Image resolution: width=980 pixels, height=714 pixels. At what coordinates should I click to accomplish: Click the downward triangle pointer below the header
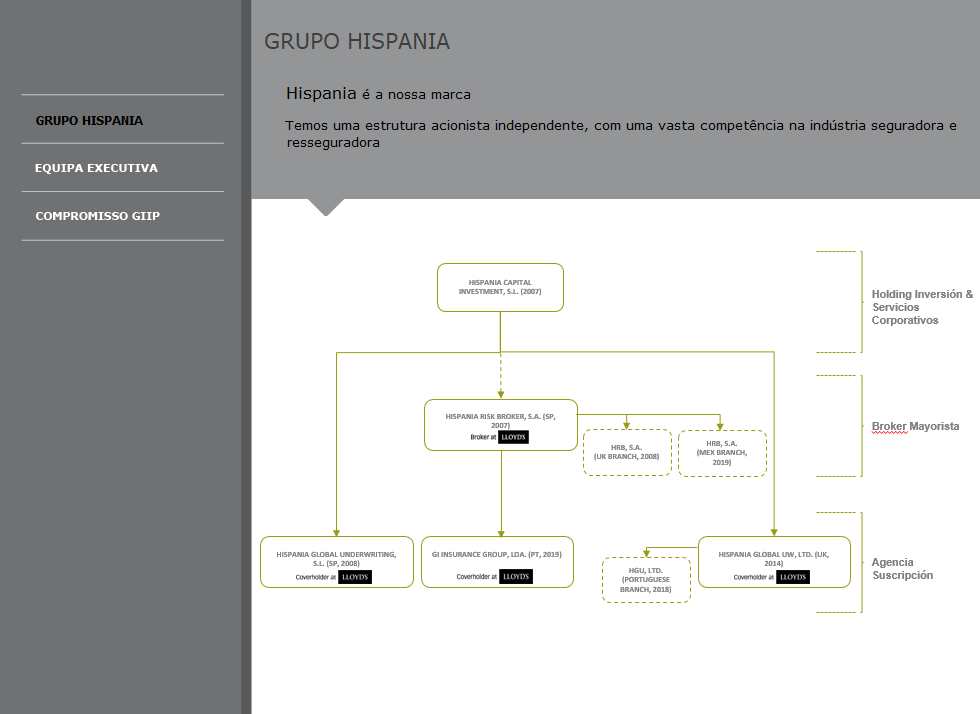click(x=326, y=207)
